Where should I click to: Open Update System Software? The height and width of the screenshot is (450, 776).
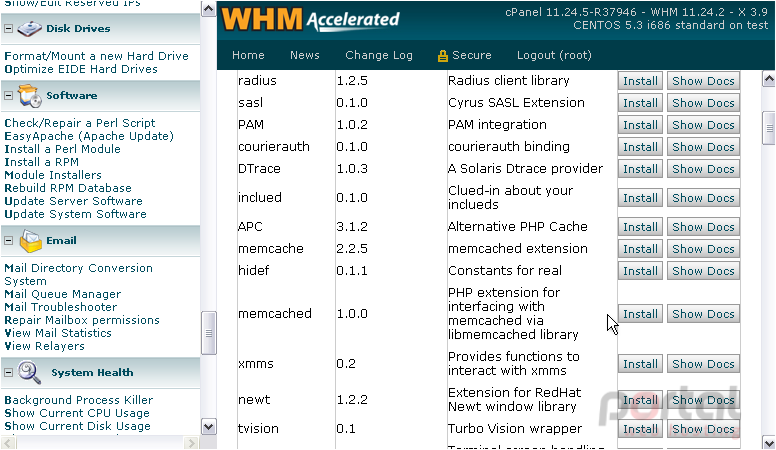[x=75, y=214]
